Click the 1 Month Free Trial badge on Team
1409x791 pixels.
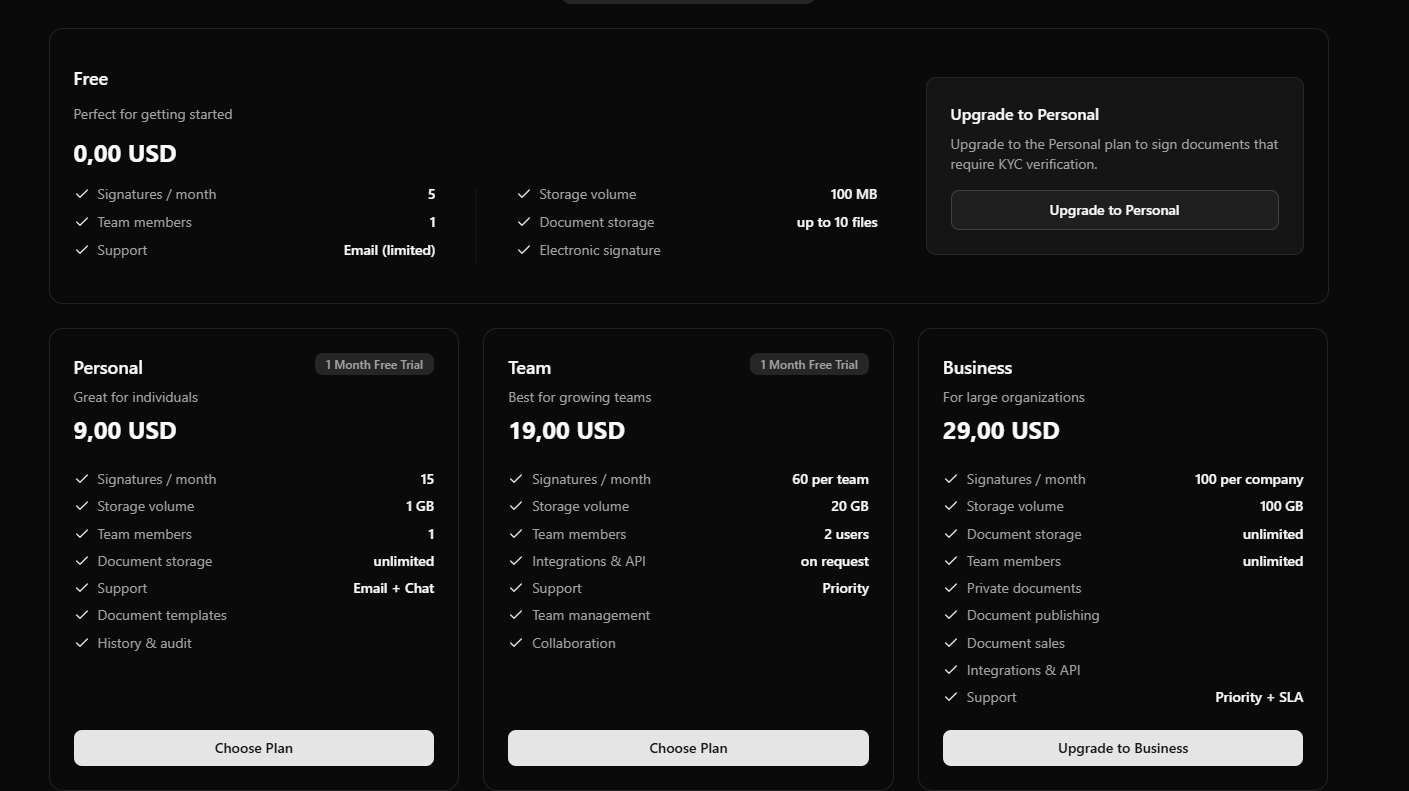click(808, 364)
